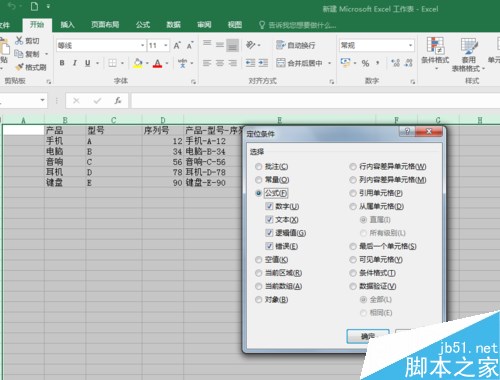The width and height of the screenshot is (500, 380).
Task: Apply the fill color bucket
Action: coord(137,63)
